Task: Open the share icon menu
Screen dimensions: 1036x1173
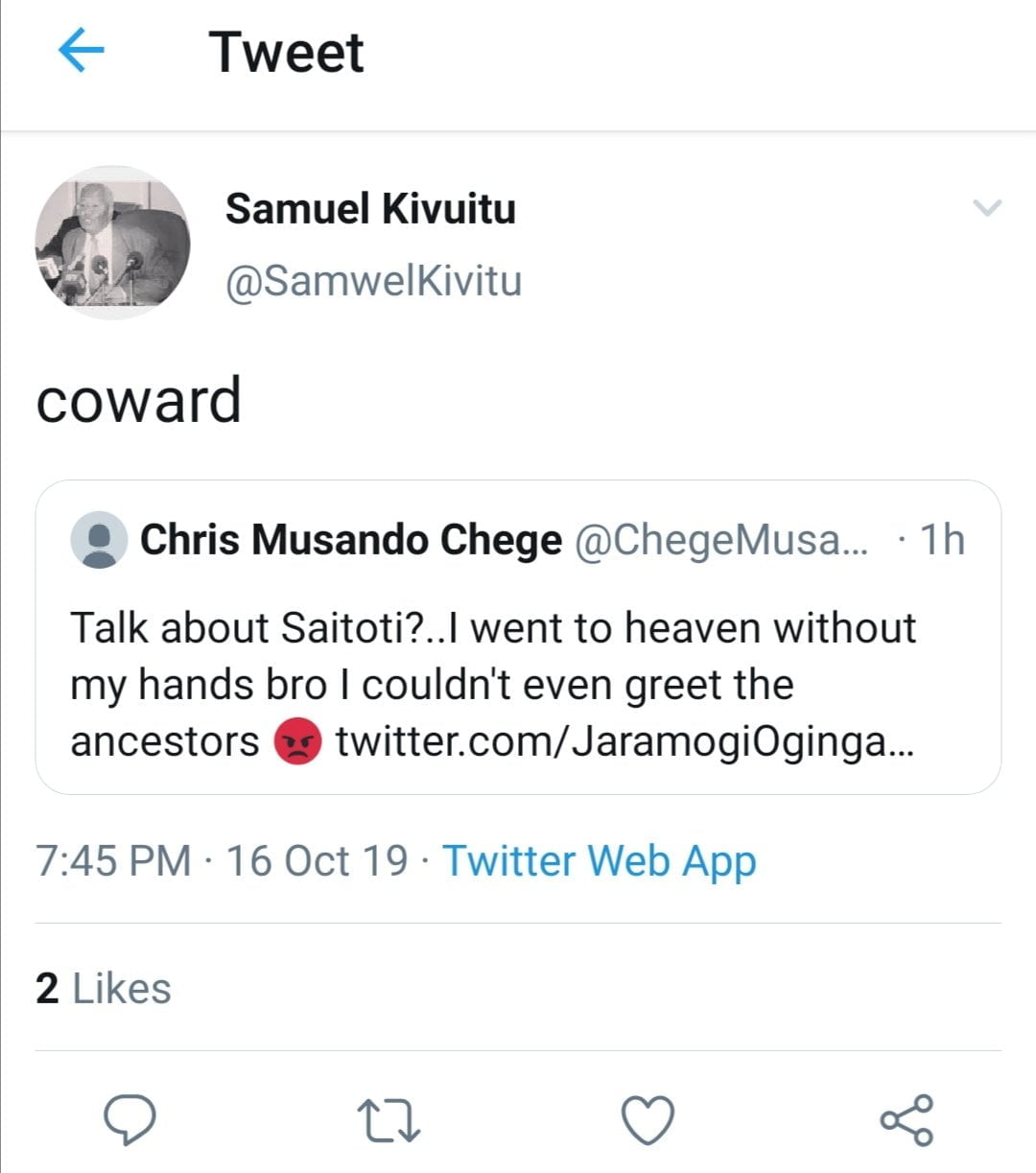Action: pos(906,1119)
